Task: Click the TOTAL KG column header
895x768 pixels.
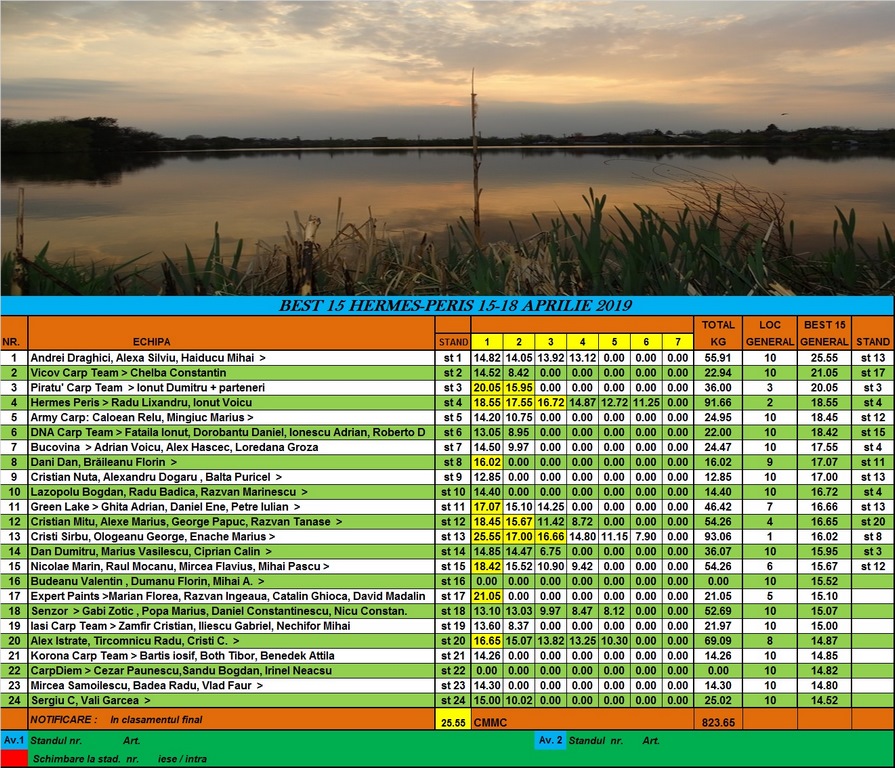Action: click(718, 333)
